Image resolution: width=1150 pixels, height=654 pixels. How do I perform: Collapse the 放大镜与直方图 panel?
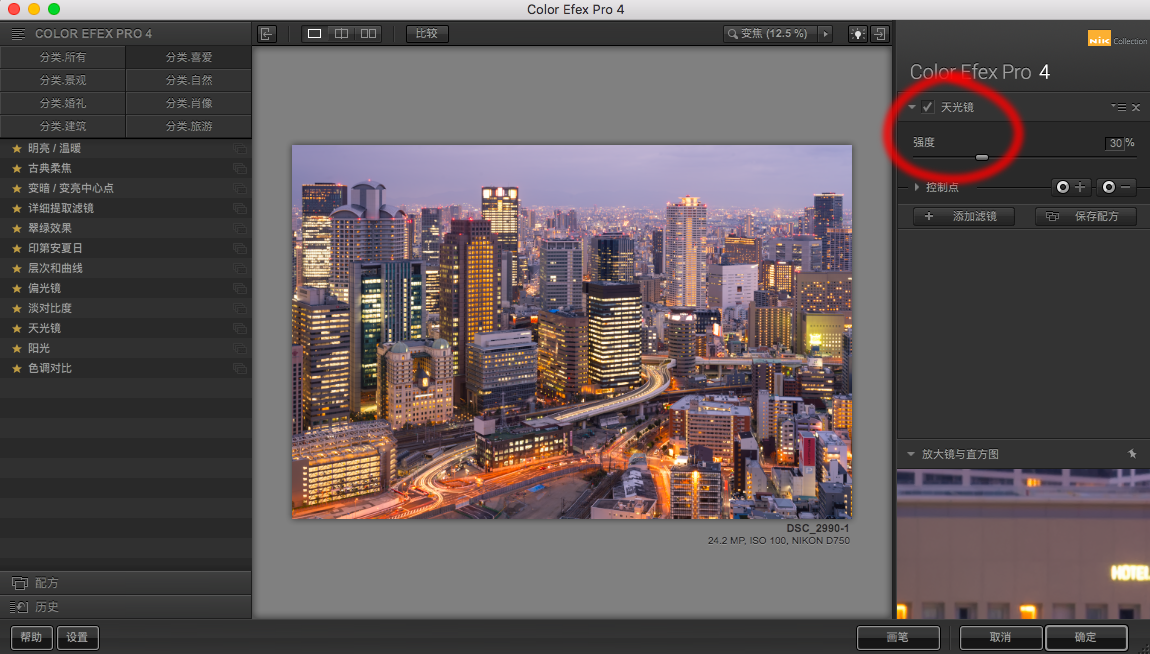(x=911, y=454)
